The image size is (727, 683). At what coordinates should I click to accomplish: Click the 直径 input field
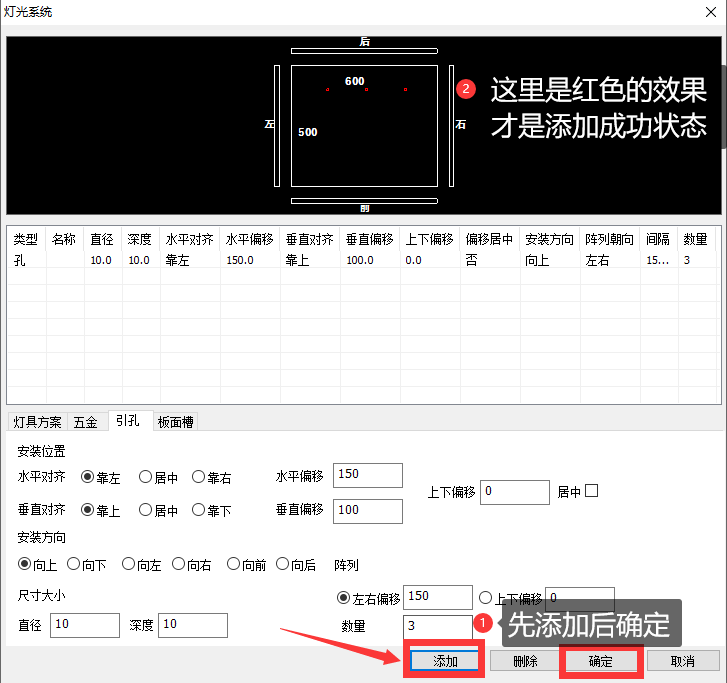coord(85,625)
